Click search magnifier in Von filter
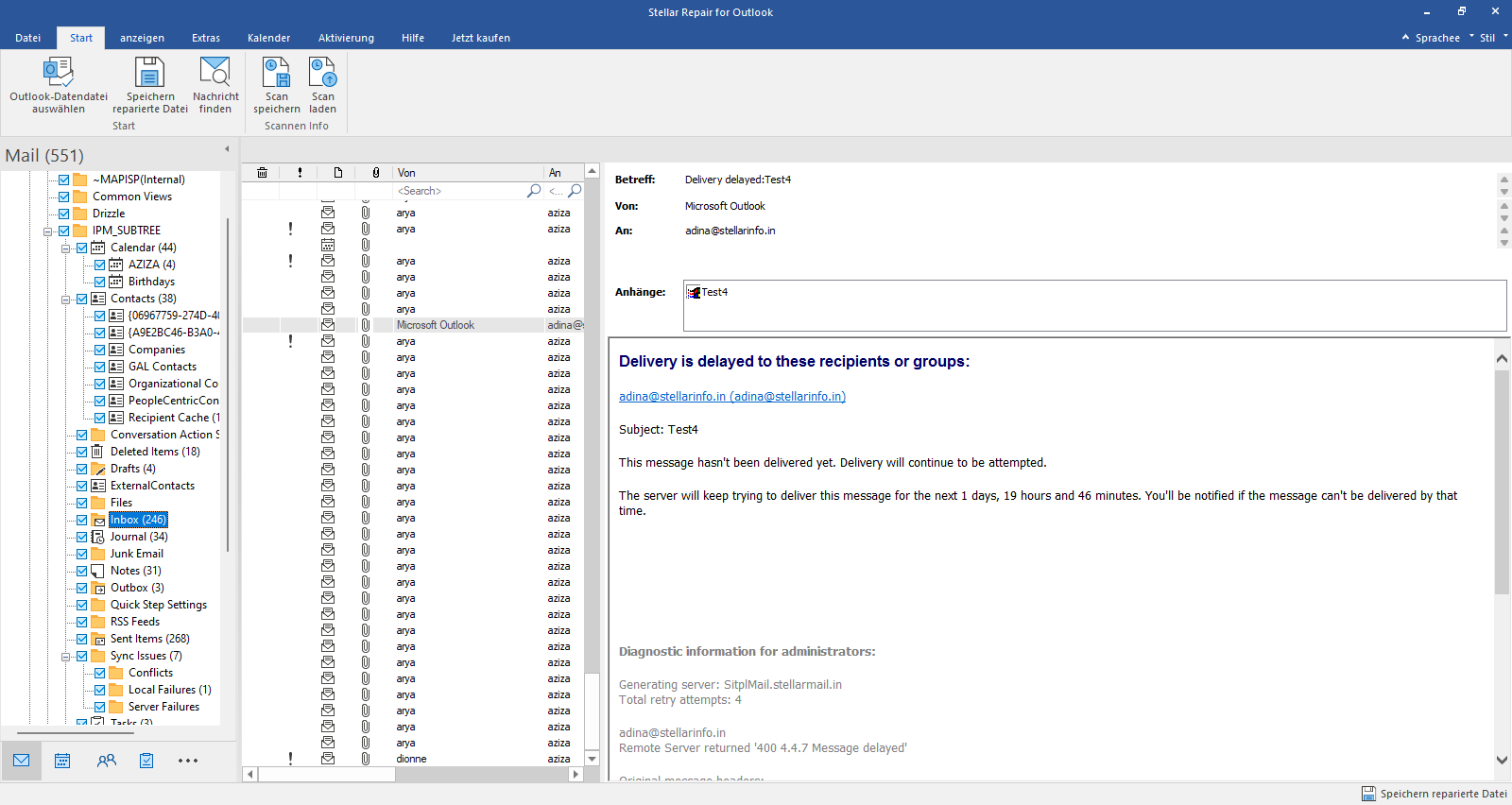This screenshot has height=805, width=1512. (534, 191)
